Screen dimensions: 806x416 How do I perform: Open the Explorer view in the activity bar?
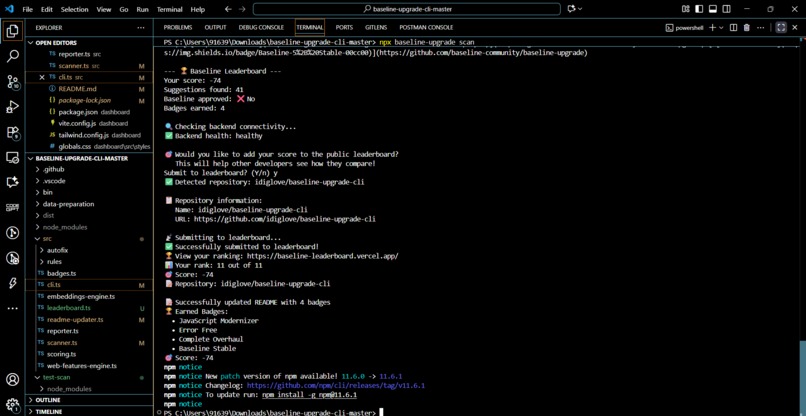point(12,31)
